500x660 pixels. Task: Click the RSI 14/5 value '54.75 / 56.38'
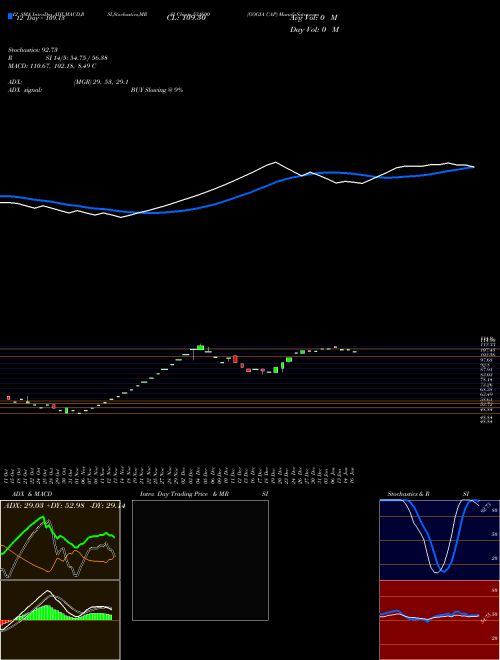tap(89, 58)
